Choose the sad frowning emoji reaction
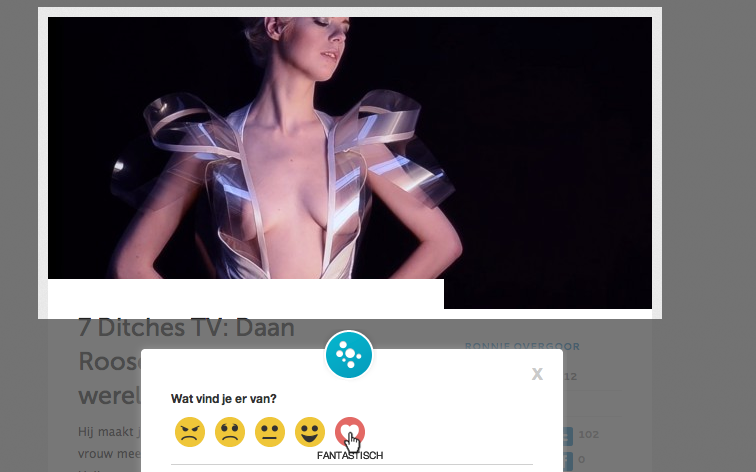Image resolution: width=756 pixels, height=472 pixels. pos(230,432)
